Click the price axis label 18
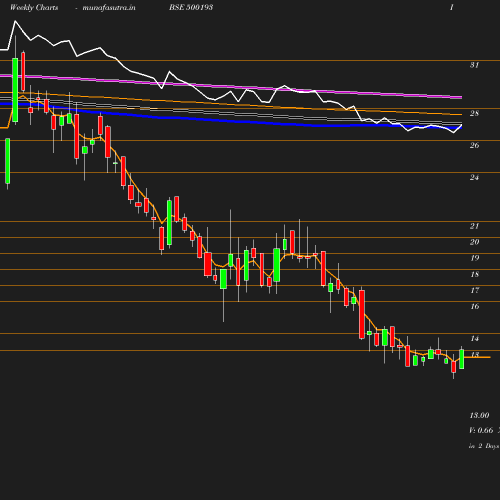This screenshot has width=500, height=500. pyautogui.click(x=474, y=274)
